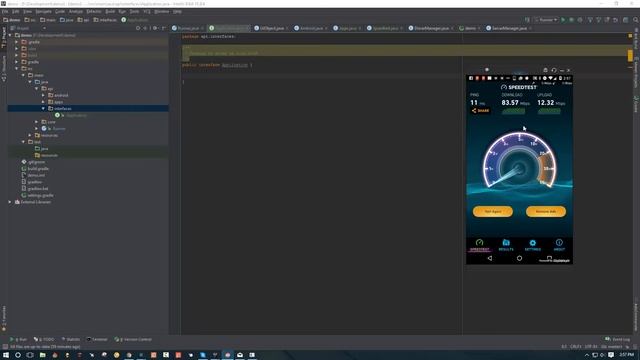Open the VCS menu

pos(147,11)
